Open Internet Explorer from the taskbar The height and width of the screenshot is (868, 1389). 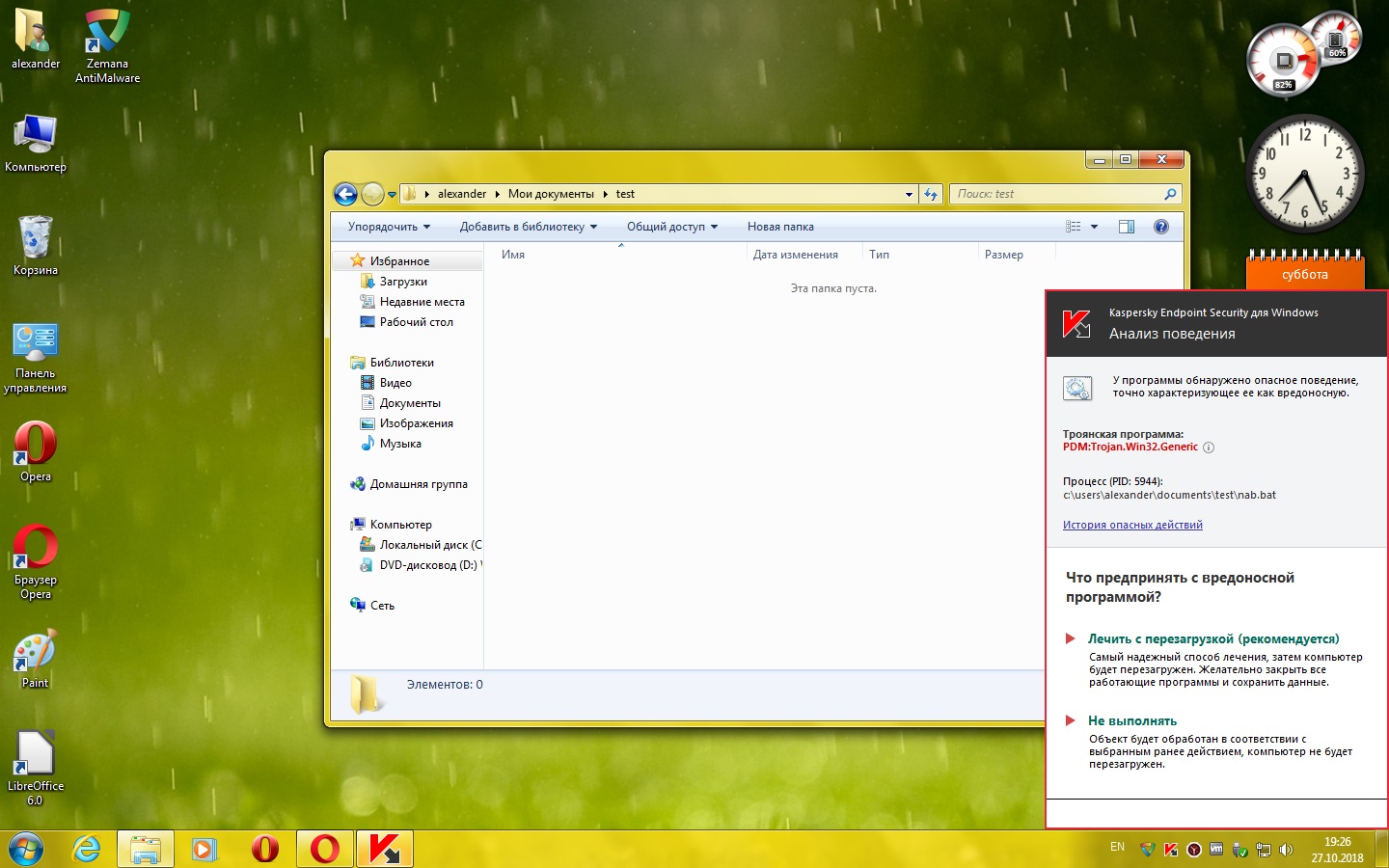point(87,849)
